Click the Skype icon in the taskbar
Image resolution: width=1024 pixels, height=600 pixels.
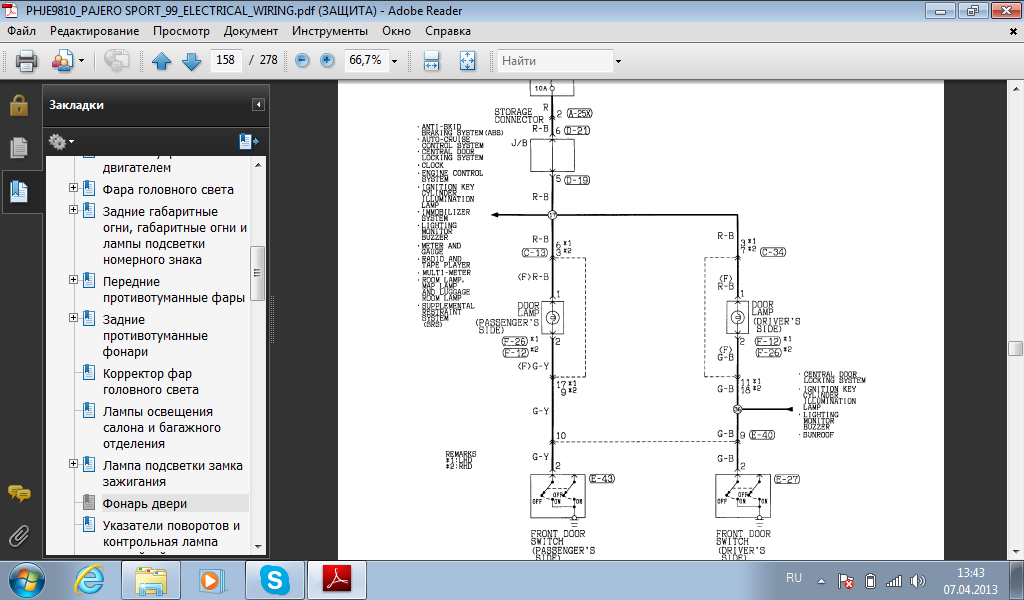(x=271, y=579)
